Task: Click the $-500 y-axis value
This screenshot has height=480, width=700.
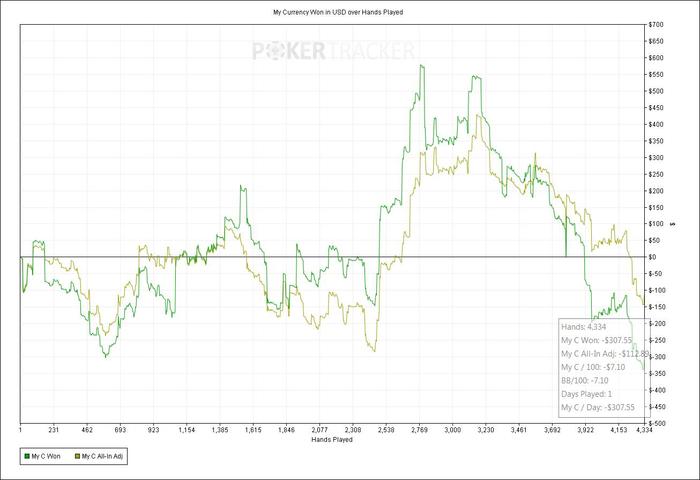Action: tap(656, 423)
